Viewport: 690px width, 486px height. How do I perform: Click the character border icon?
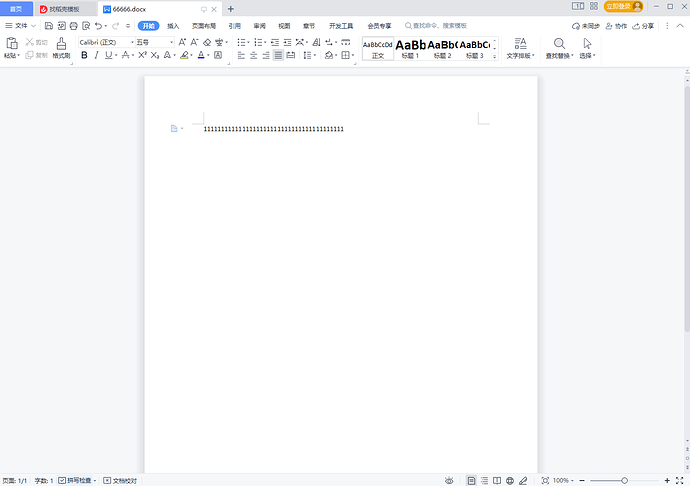click(218, 55)
